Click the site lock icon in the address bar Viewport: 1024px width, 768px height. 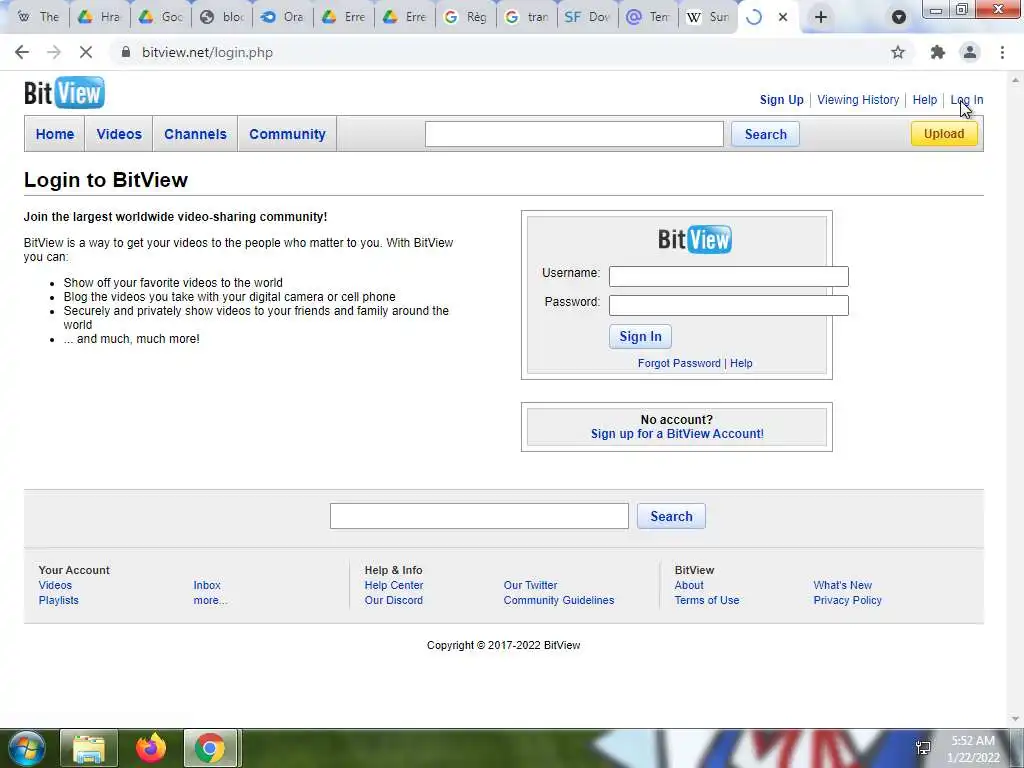pos(126,52)
